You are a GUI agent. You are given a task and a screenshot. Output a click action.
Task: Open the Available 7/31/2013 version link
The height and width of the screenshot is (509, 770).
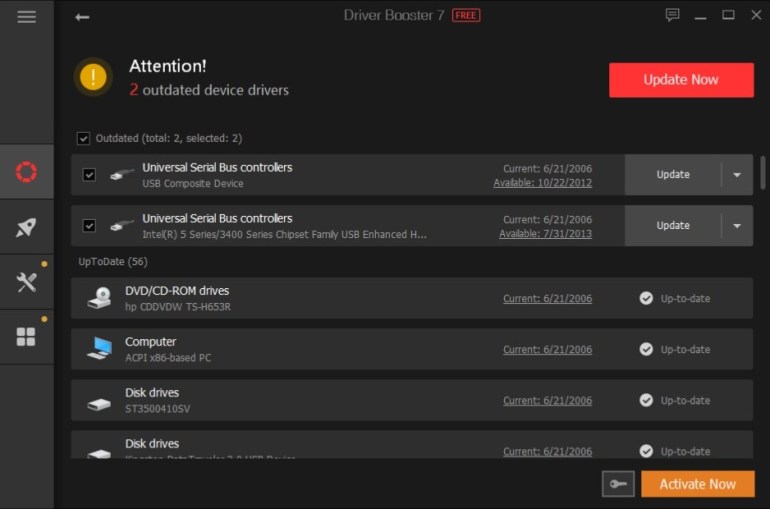point(545,234)
